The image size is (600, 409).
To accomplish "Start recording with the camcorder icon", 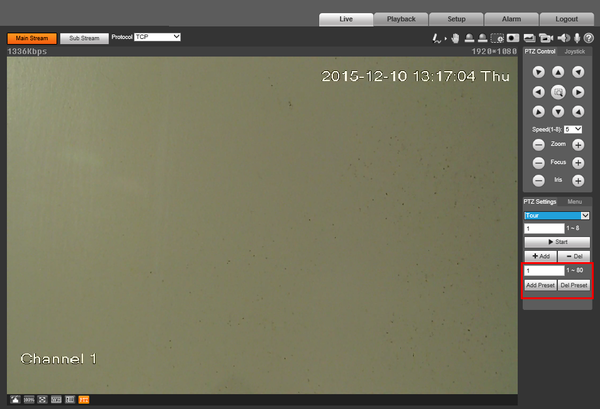I will (x=546, y=38).
